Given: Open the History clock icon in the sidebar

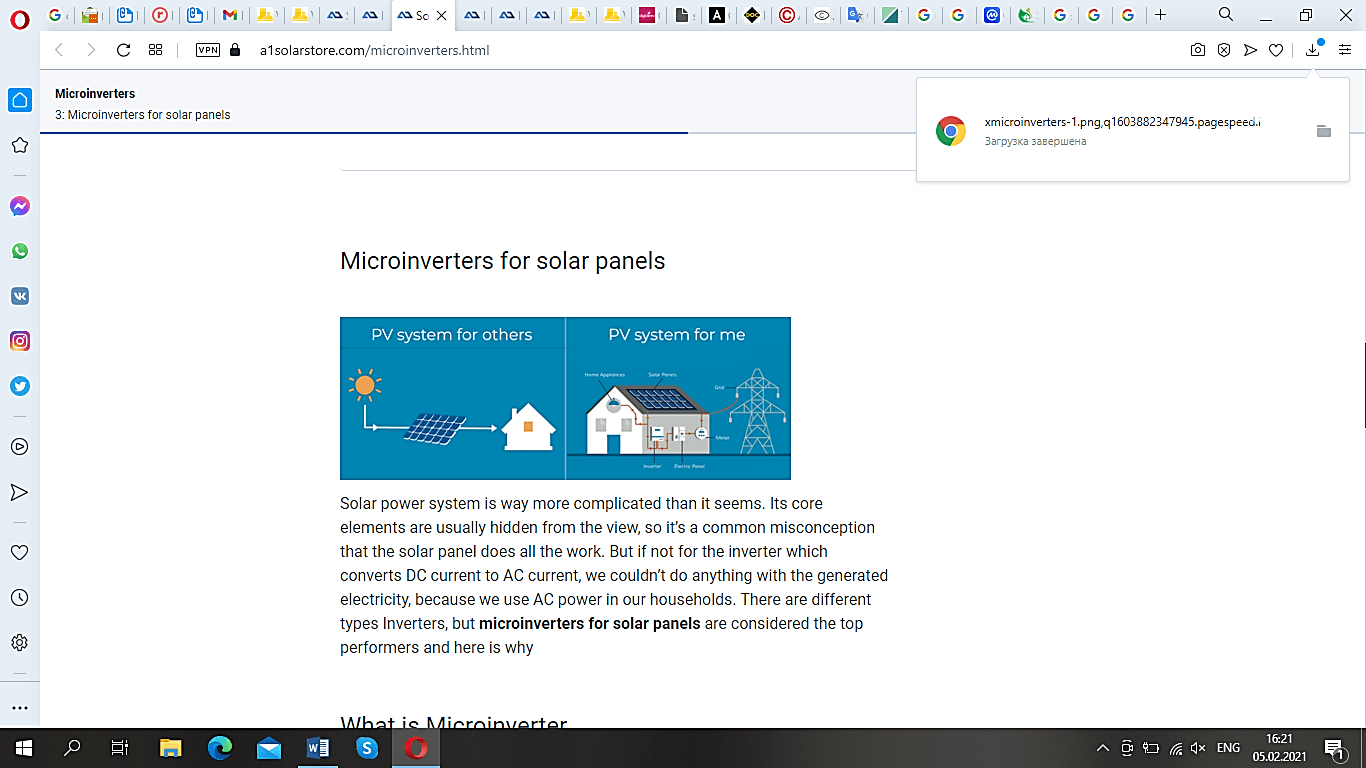Looking at the screenshot, I should [19, 597].
